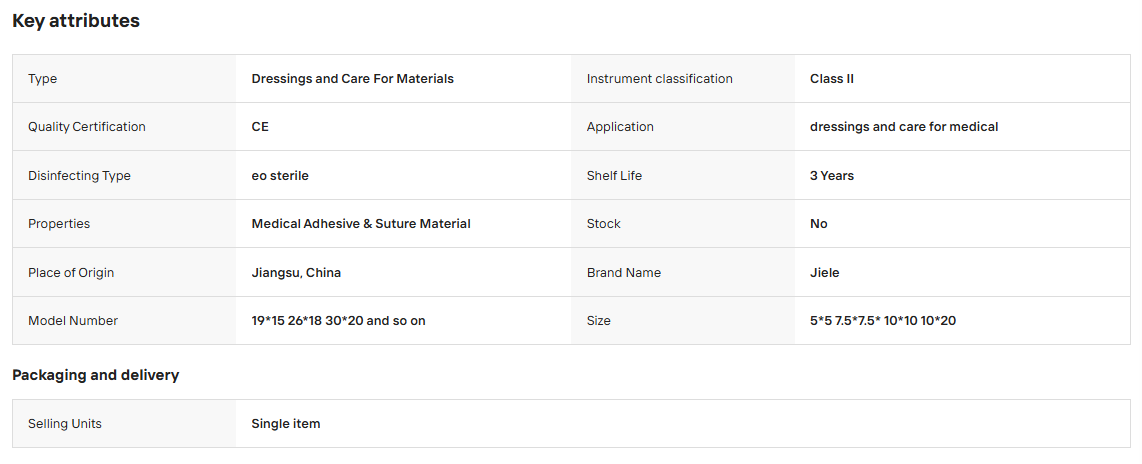
Task: Click the Class II value
Action: (x=832, y=79)
